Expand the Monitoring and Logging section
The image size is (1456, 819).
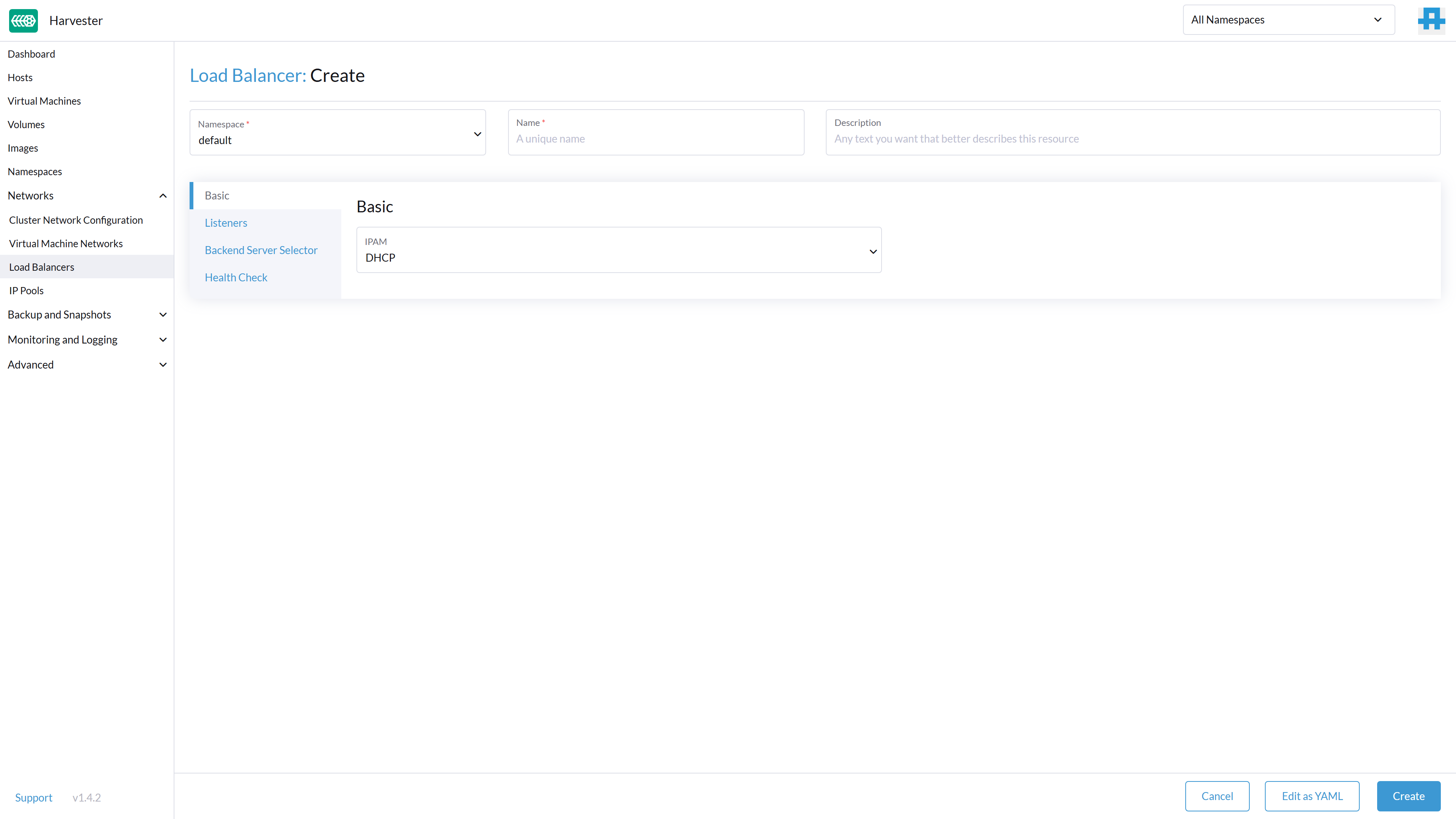pos(163,340)
